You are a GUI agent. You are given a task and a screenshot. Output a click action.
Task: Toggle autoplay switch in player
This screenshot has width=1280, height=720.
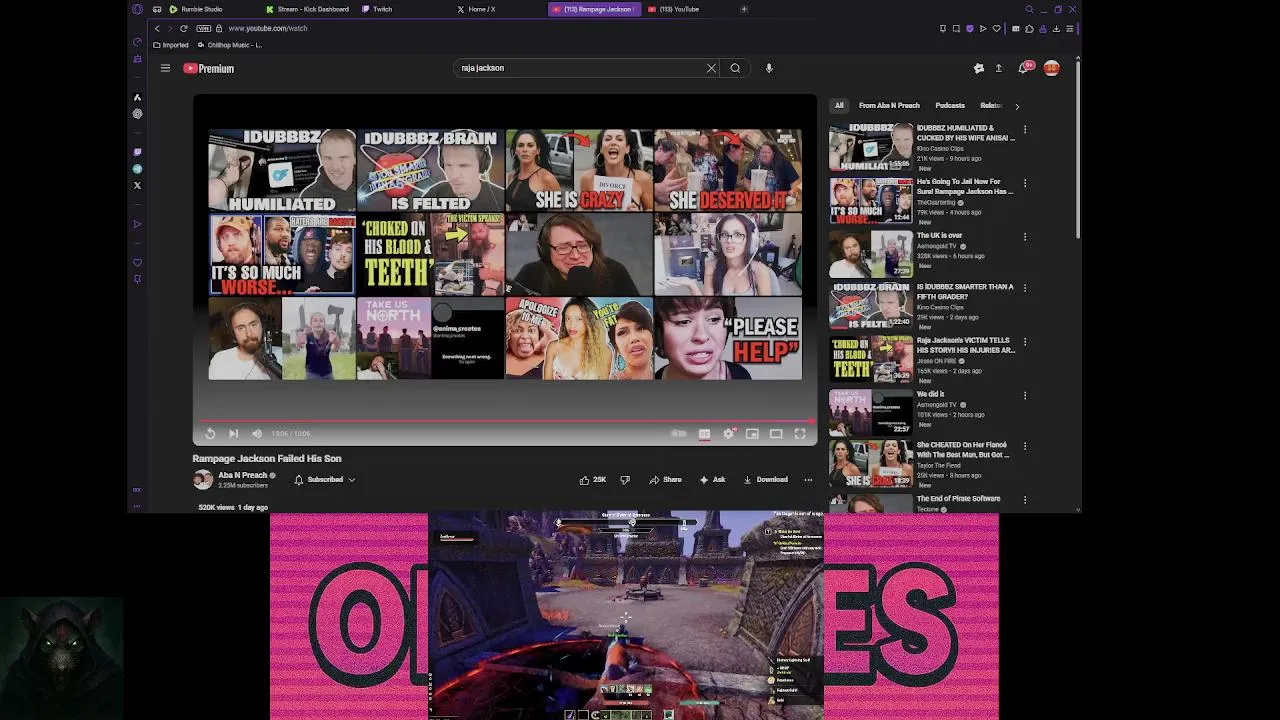679,433
